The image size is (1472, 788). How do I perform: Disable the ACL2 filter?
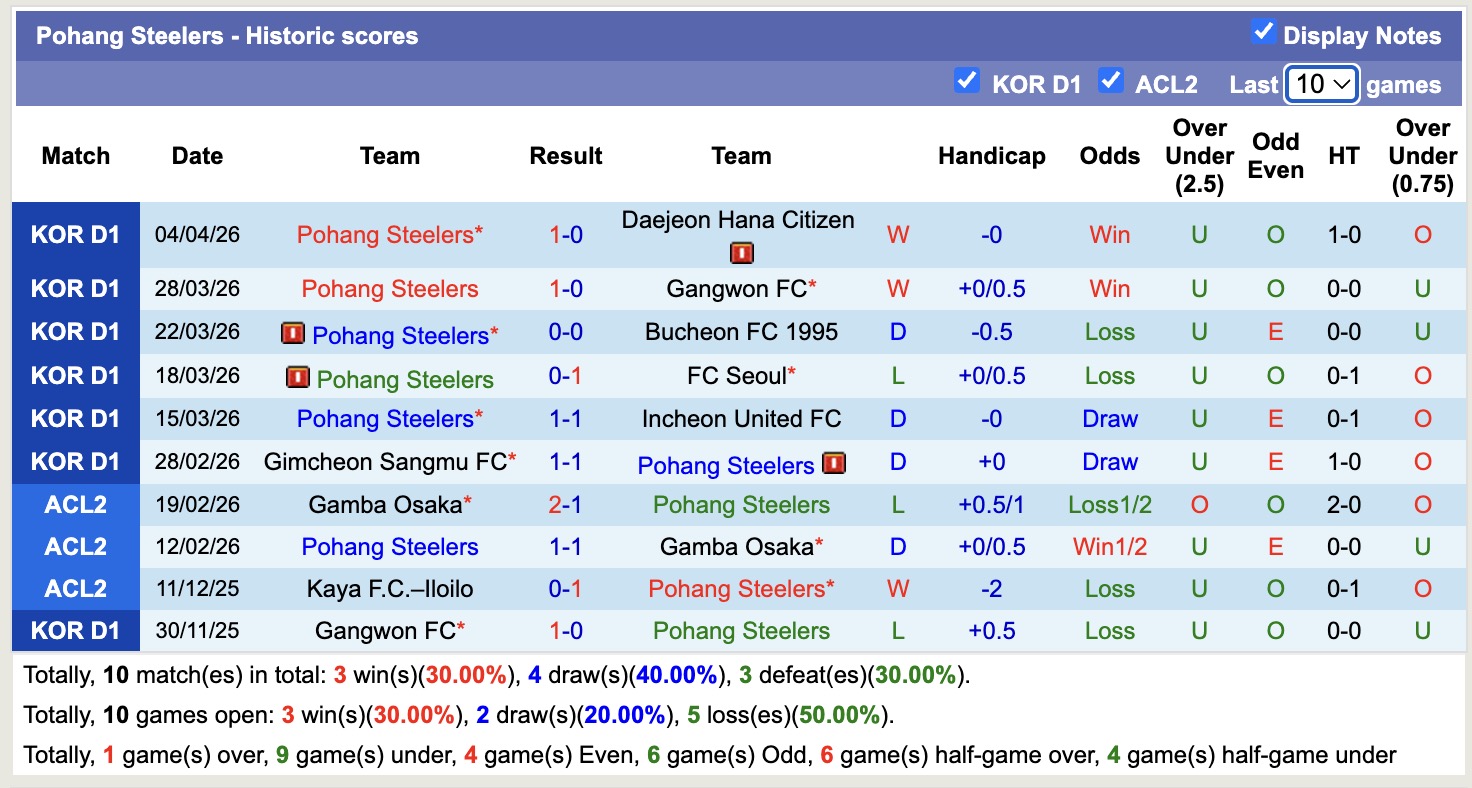click(1111, 82)
